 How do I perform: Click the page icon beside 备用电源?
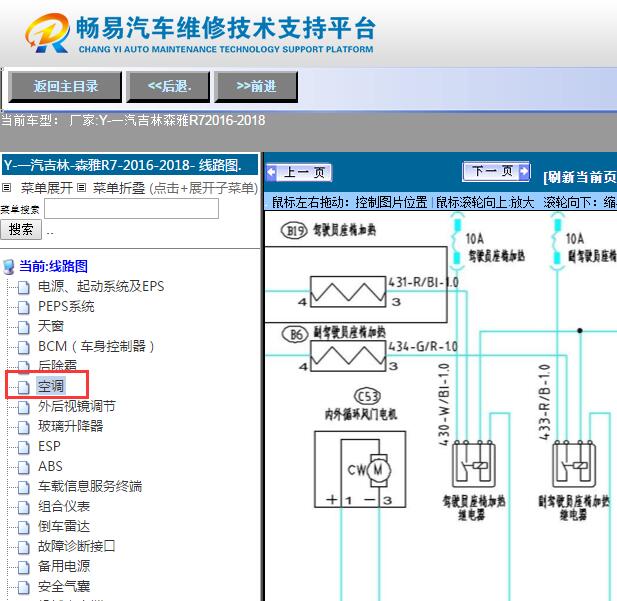click(24, 568)
